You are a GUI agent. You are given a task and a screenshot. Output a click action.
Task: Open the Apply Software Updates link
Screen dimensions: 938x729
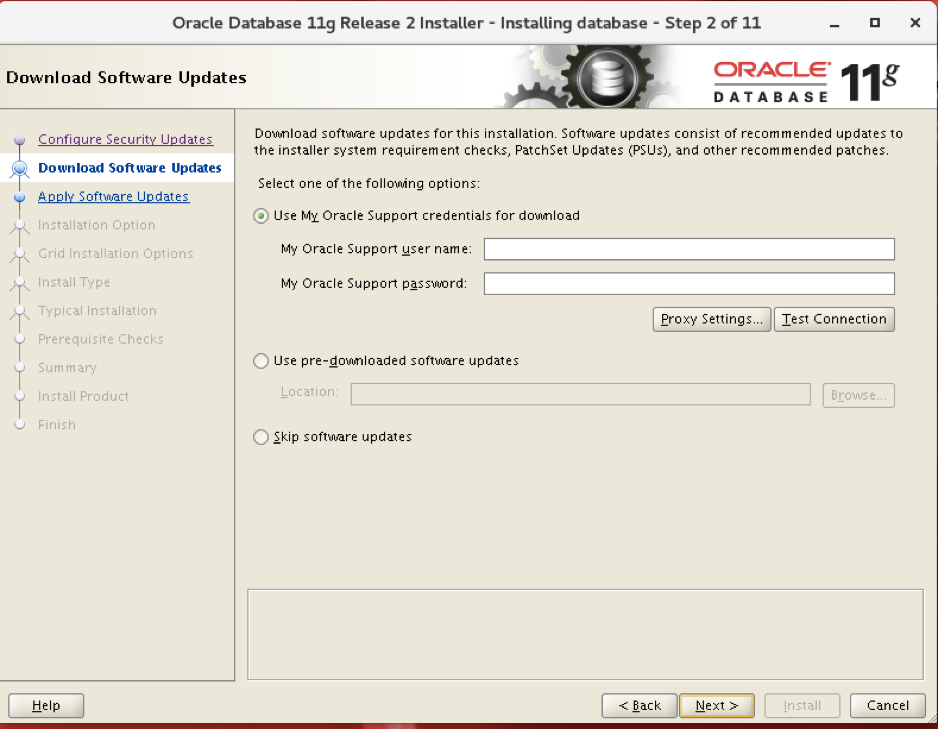[113, 196]
